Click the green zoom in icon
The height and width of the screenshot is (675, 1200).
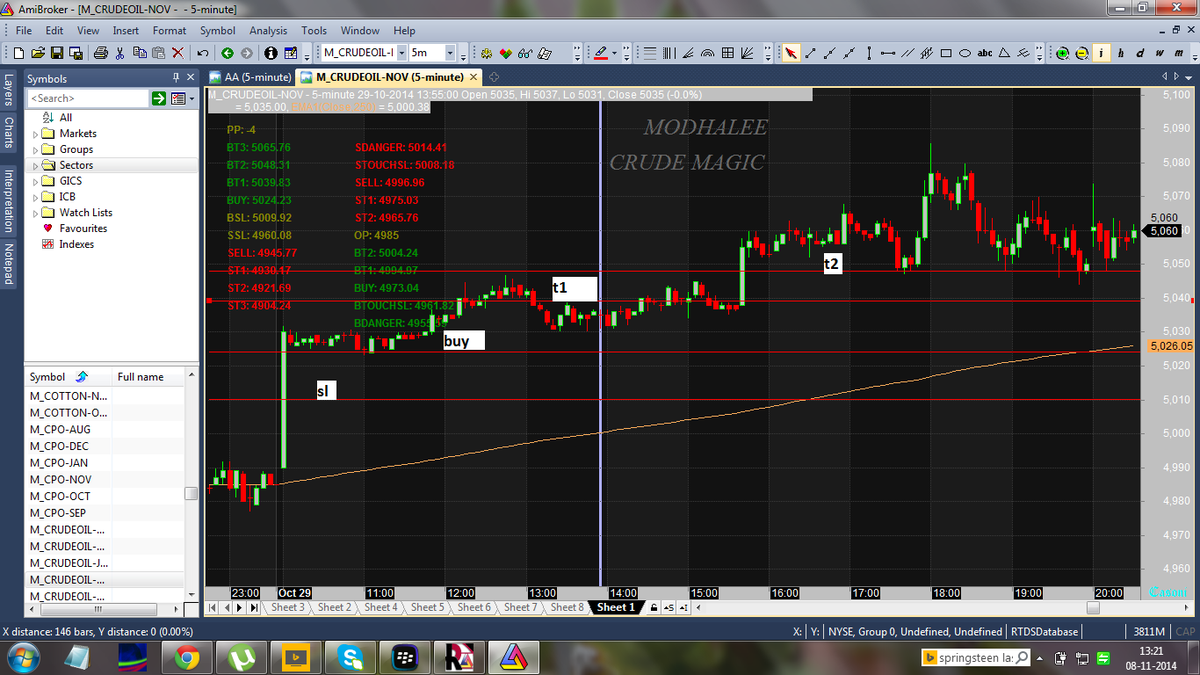coord(1063,53)
